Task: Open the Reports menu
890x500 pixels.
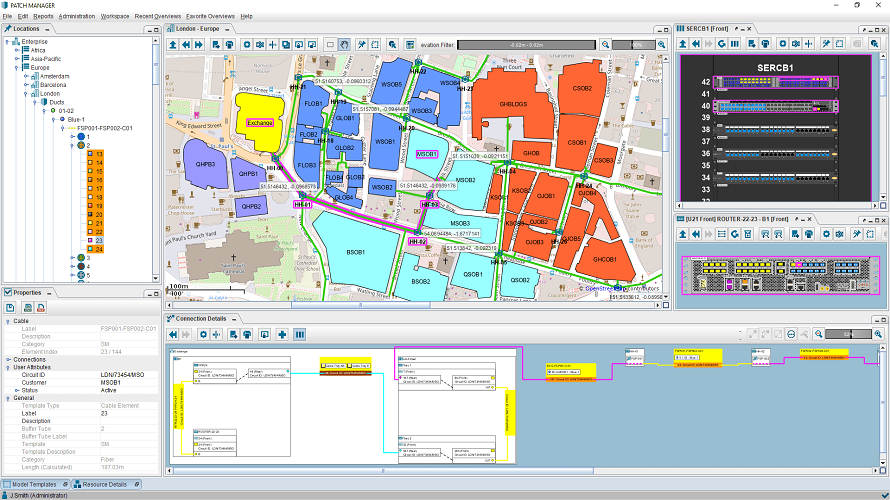Action: pyautogui.click(x=43, y=16)
